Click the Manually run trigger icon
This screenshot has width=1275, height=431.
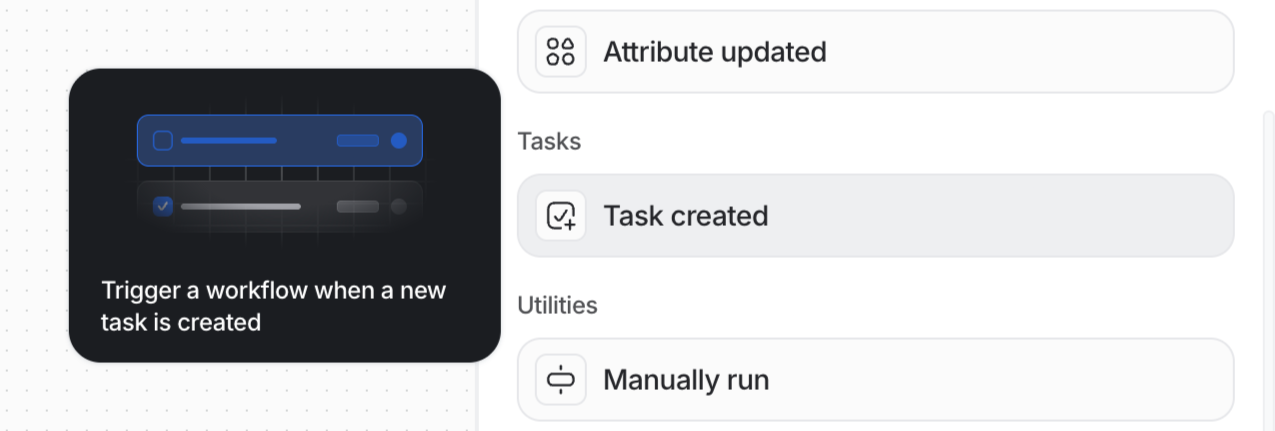pos(561,380)
